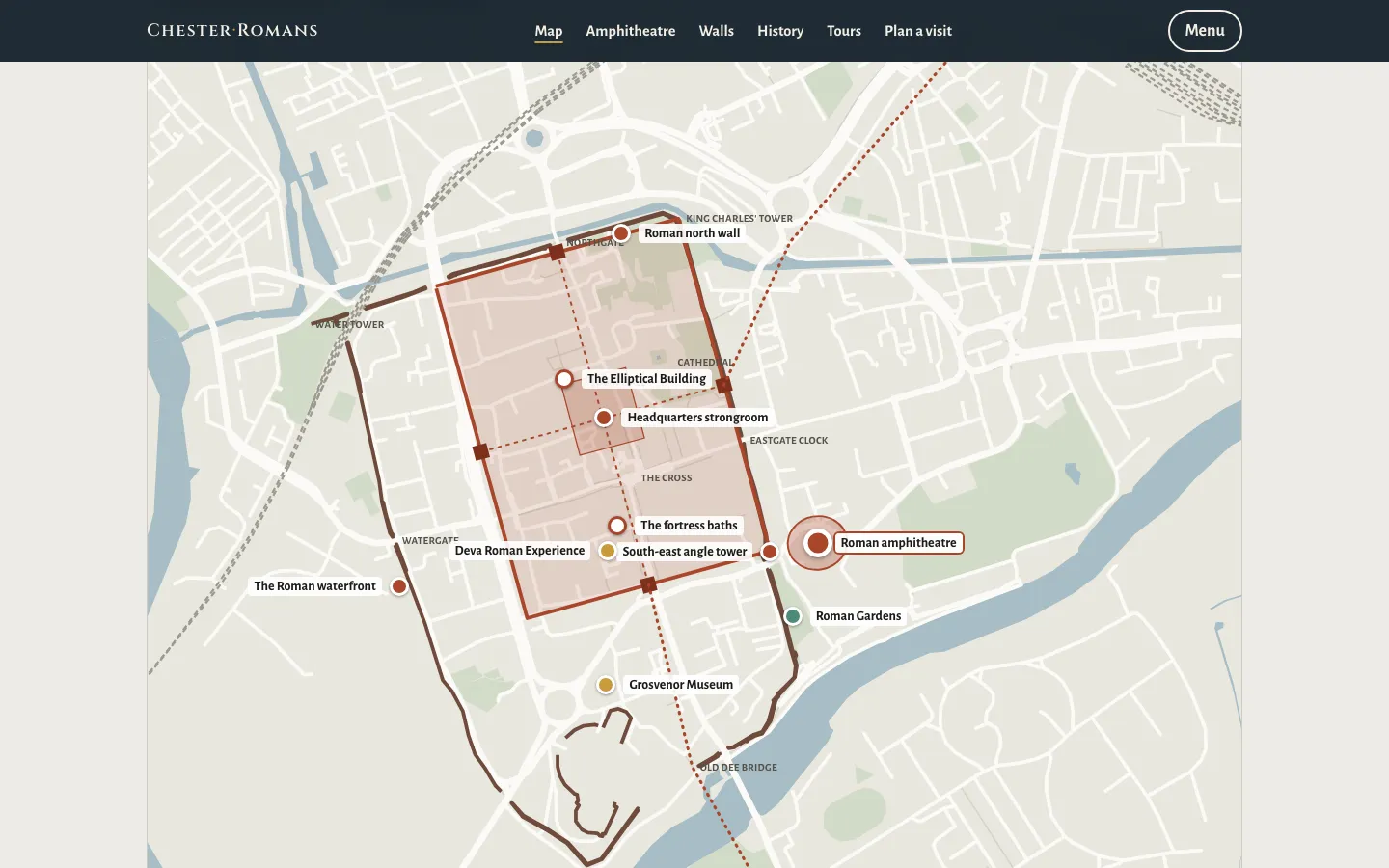Image resolution: width=1389 pixels, height=868 pixels.
Task: Select the Deva Roman Experience label
Action: (520, 551)
